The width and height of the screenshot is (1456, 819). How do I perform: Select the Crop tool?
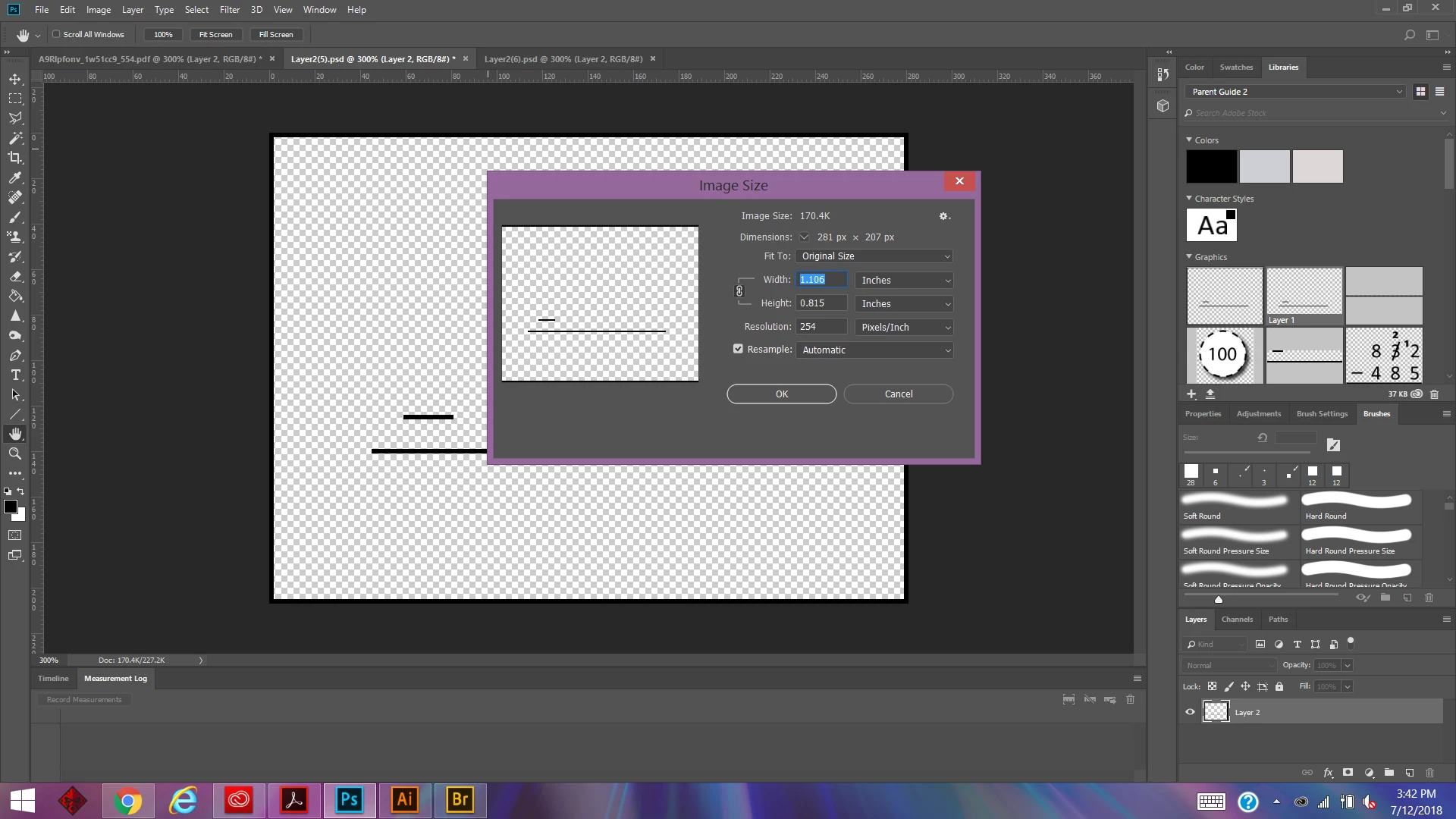click(x=15, y=158)
